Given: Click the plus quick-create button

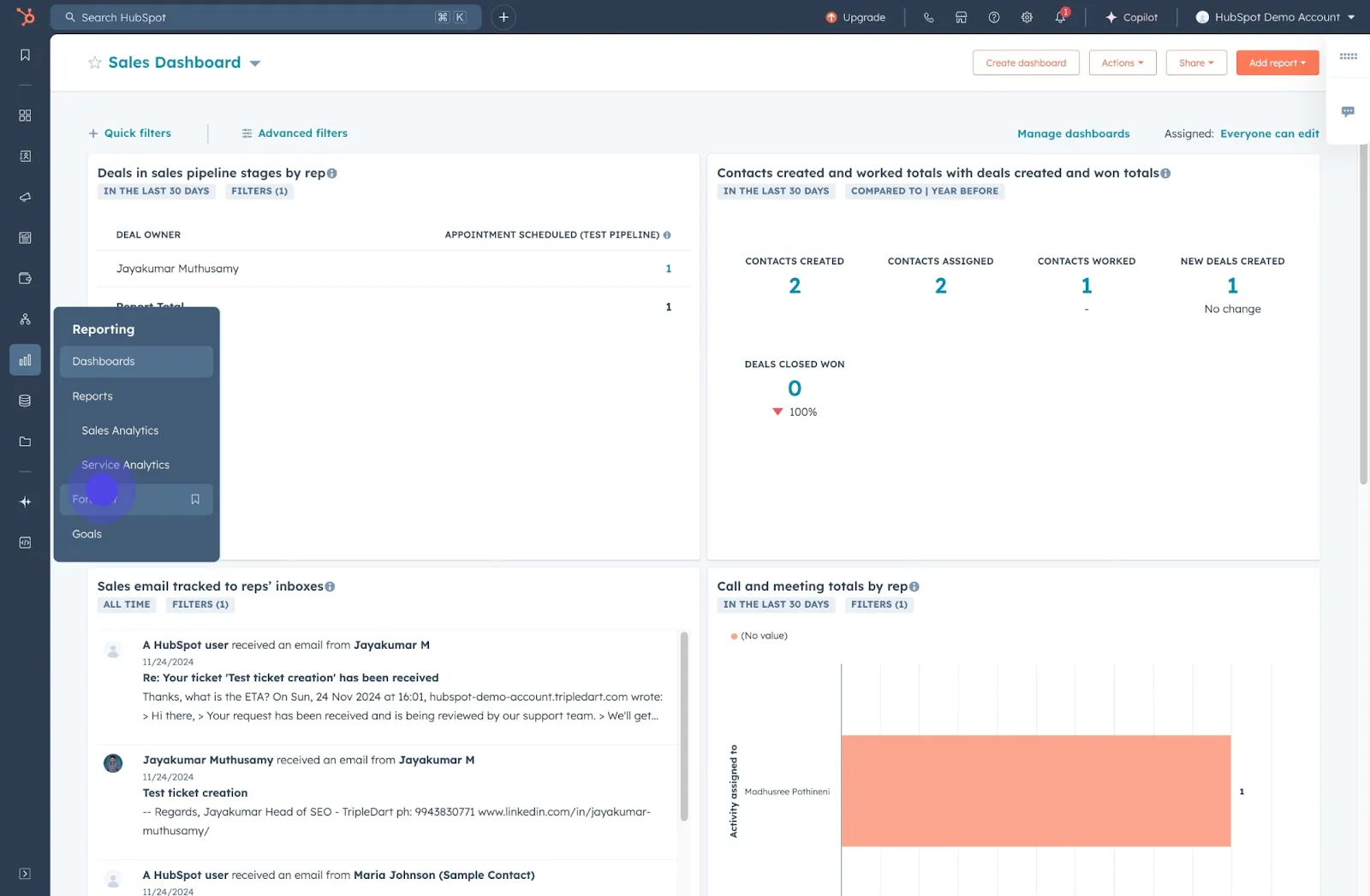Looking at the screenshot, I should click(503, 17).
